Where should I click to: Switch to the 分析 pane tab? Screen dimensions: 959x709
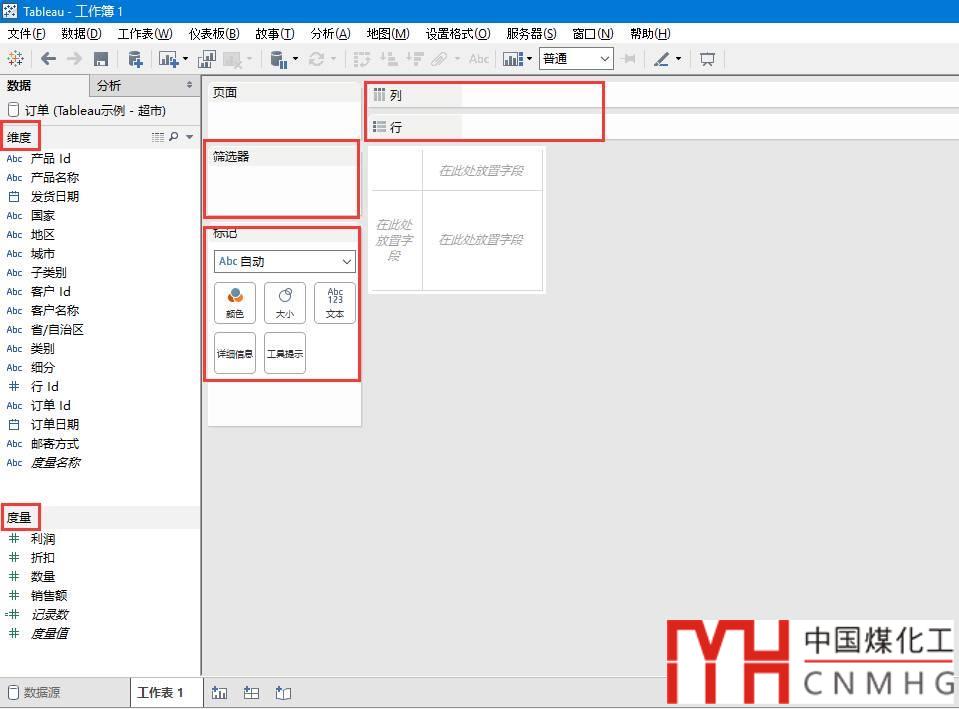(x=109, y=86)
